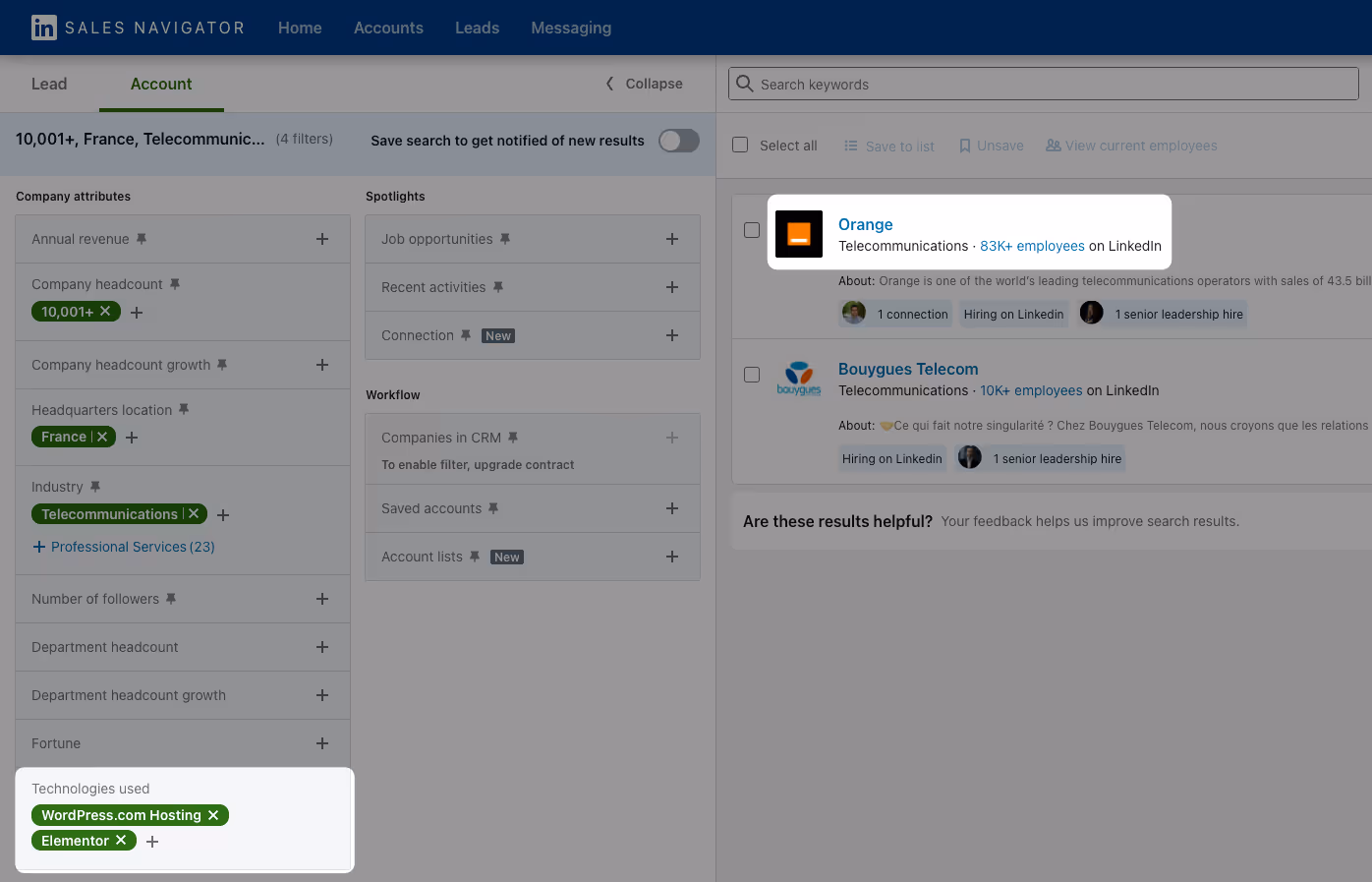This screenshot has height=882, width=1372.
Task: Expand Company headcount growth filter
Action: click(x=322, y=365)
